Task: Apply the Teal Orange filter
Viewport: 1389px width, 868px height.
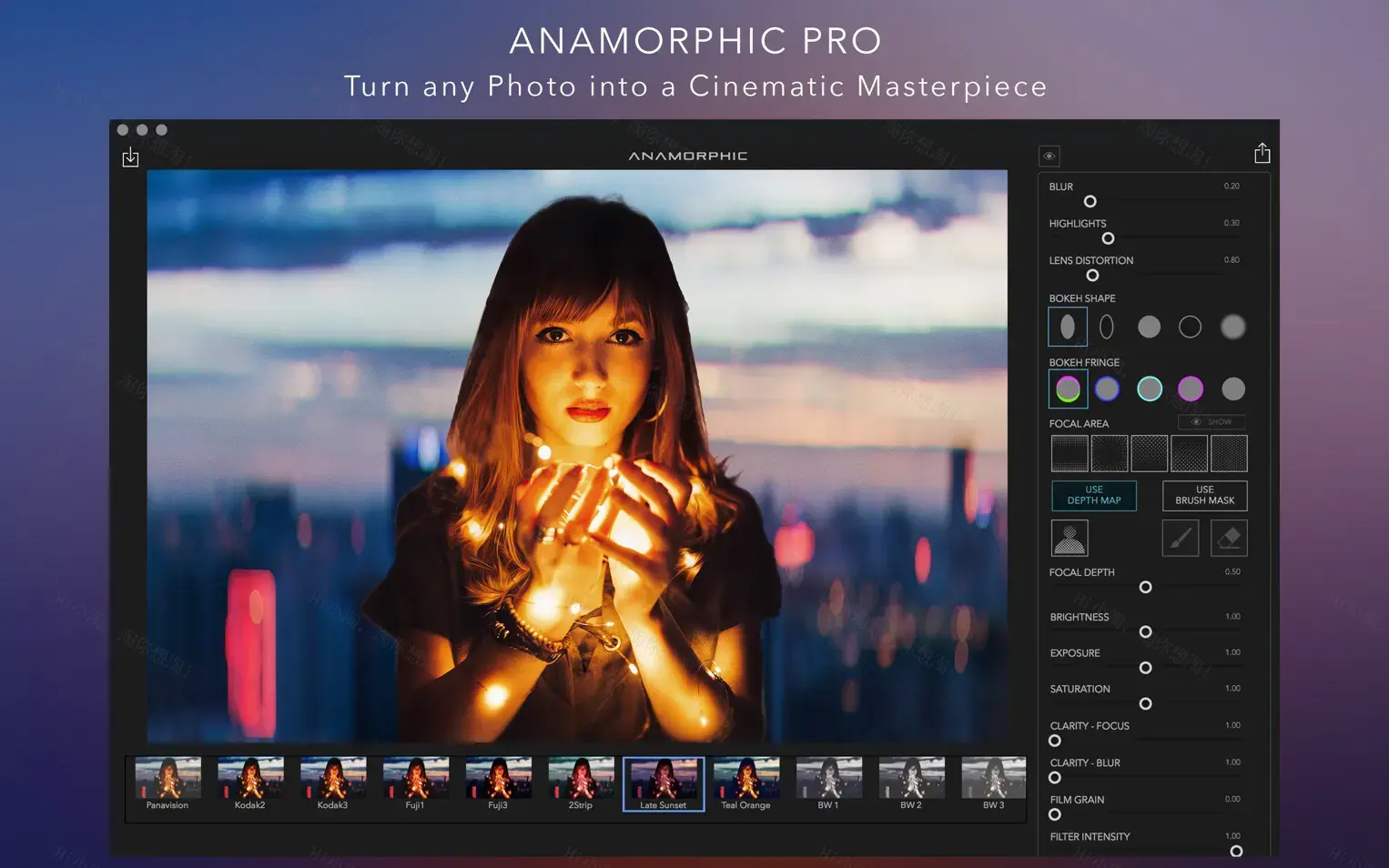Action: (x=745, y=783)
